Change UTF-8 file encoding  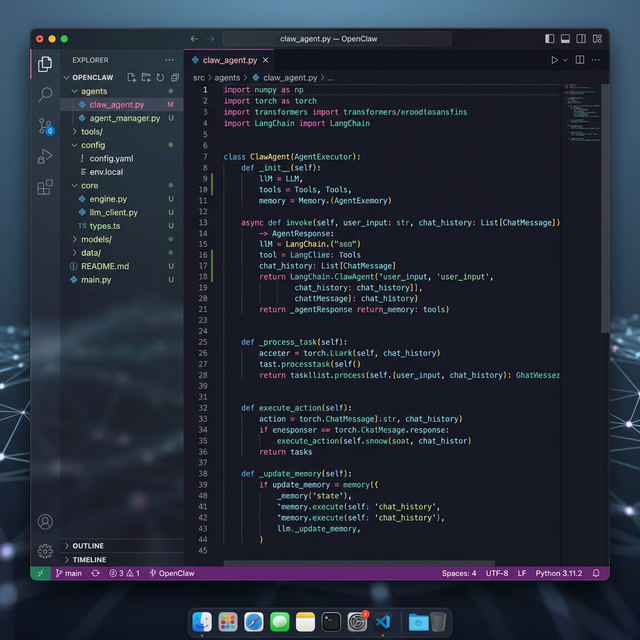[497, 573]
